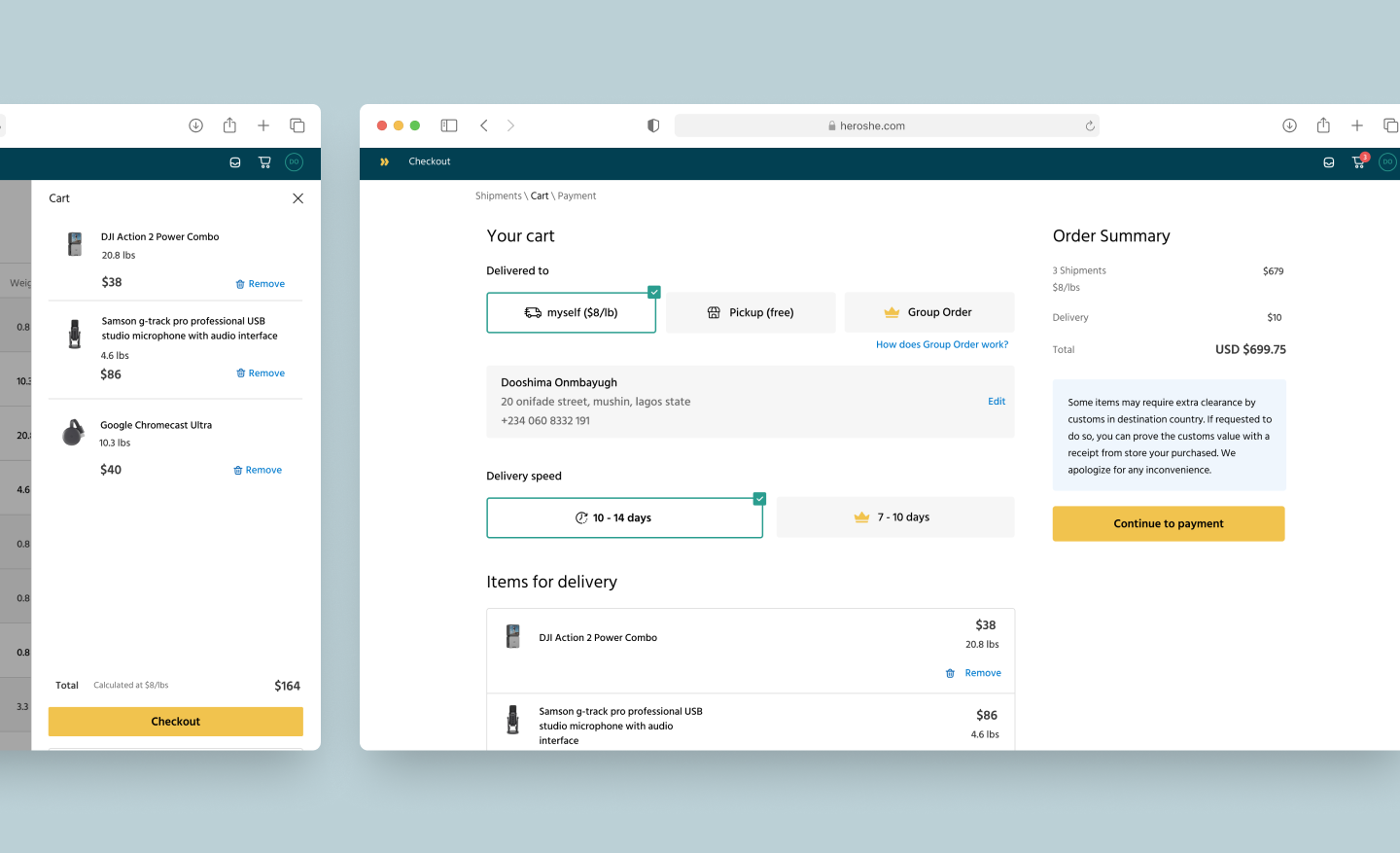Edit the delivery address

tap(997, 401)
